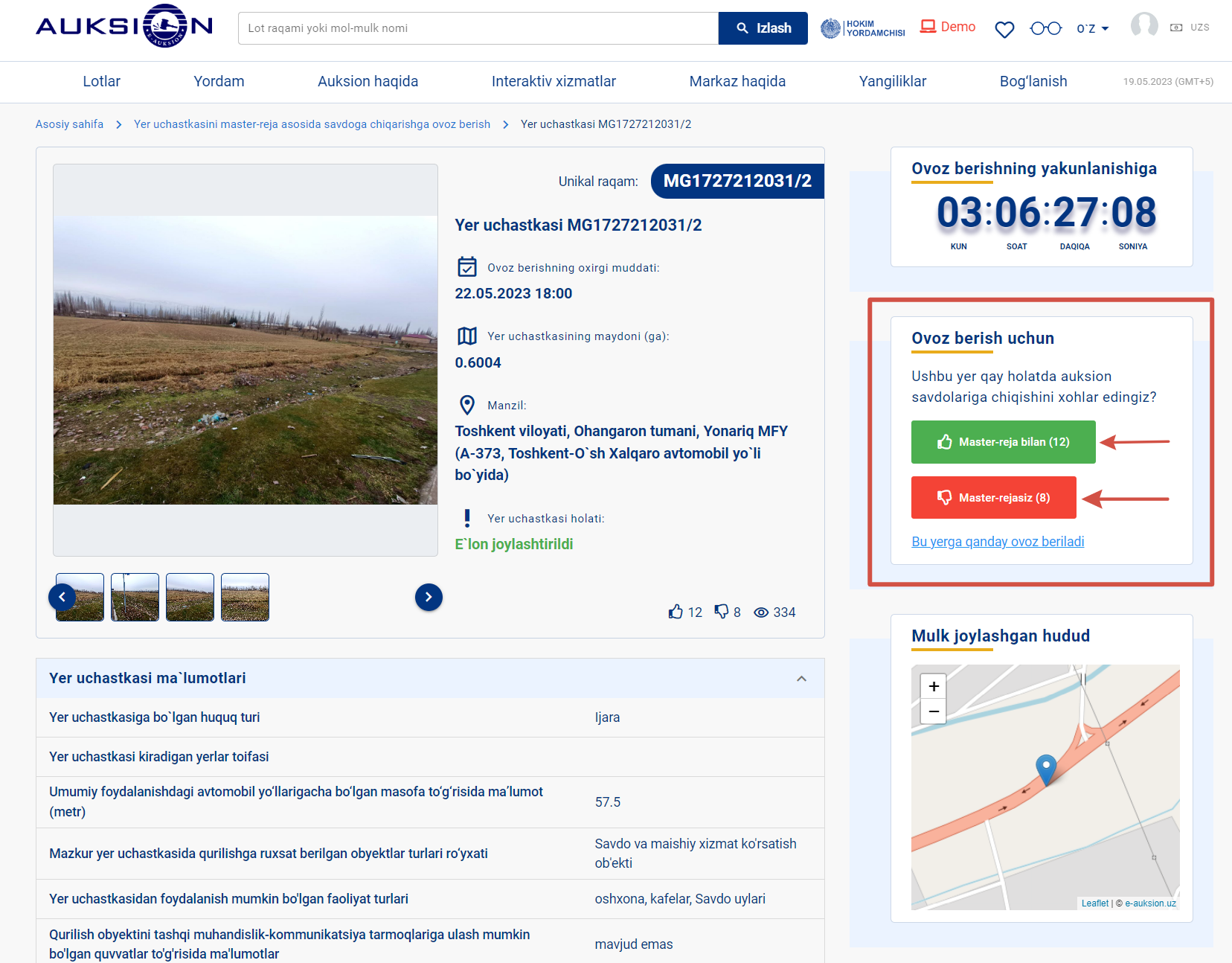
Task: Open the Auksion haqida menu
Action: (368, 81)
